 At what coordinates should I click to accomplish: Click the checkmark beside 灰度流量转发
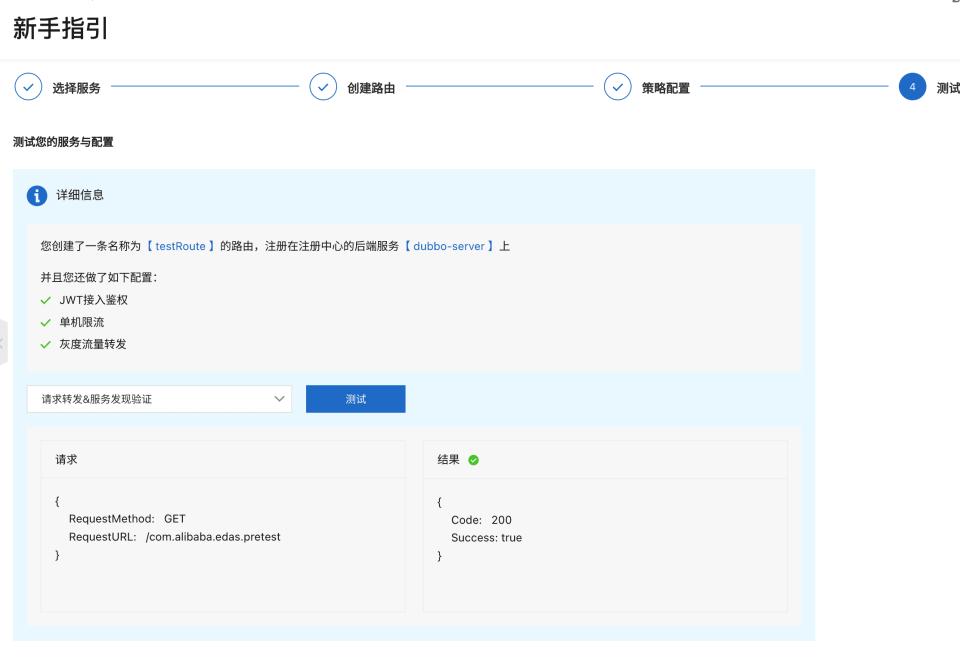(45, 344)
